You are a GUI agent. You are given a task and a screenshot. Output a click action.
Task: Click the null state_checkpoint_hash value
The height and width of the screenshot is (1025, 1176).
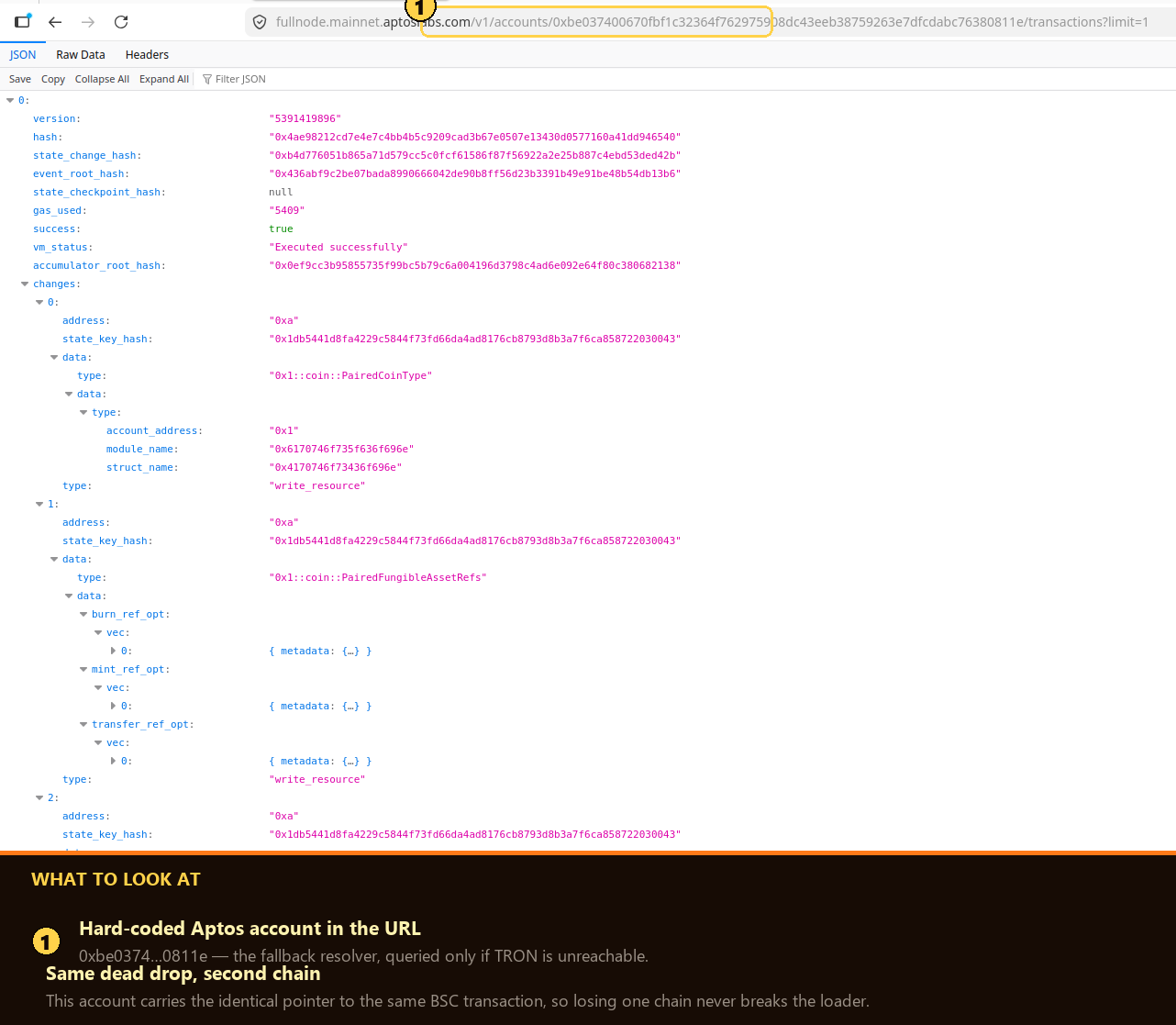pos(281,192)
